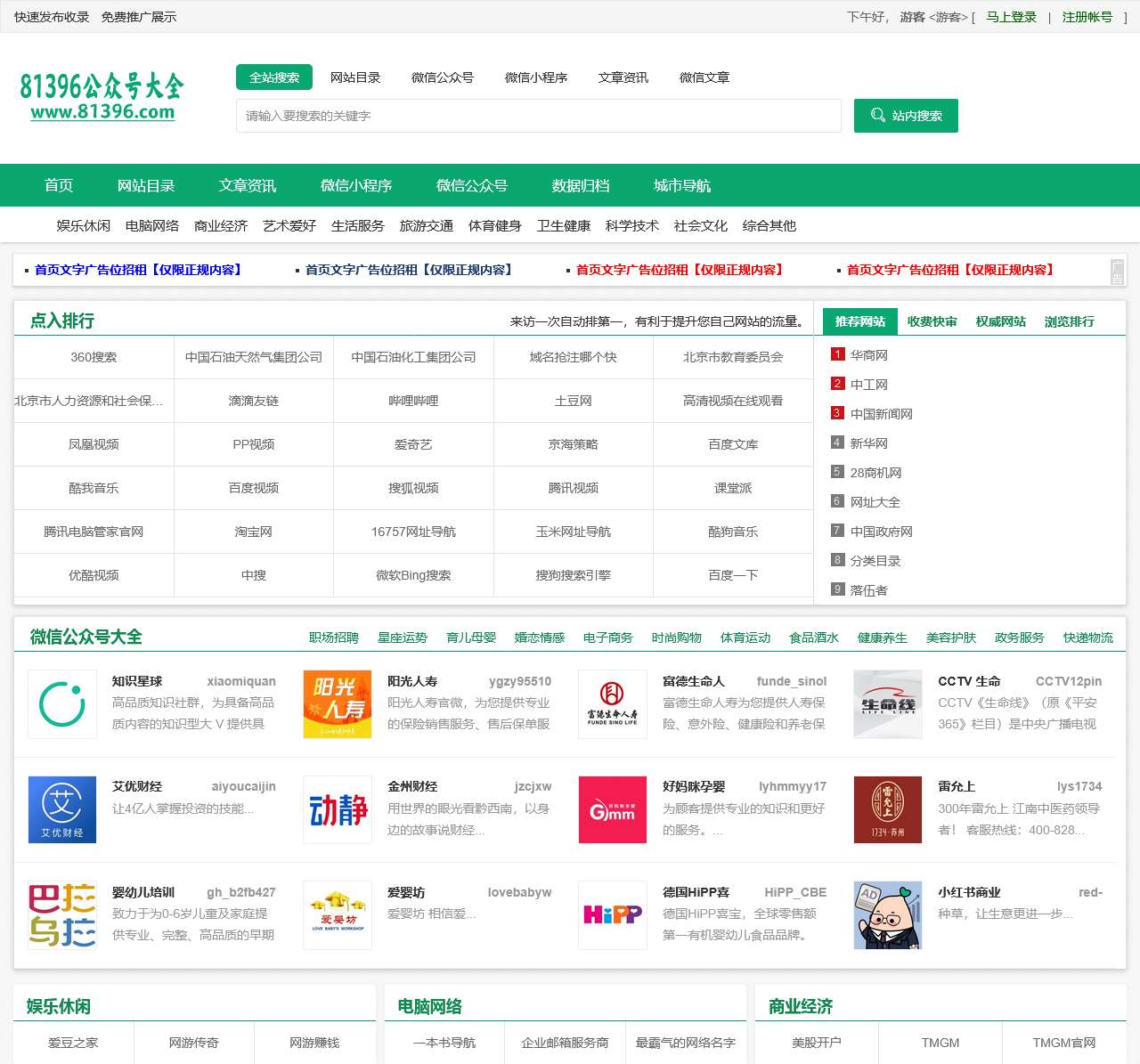Open 微信小程序 in green navigation bar
The height and width of the screenshot is (1064, 1140).
click(356, 185)
